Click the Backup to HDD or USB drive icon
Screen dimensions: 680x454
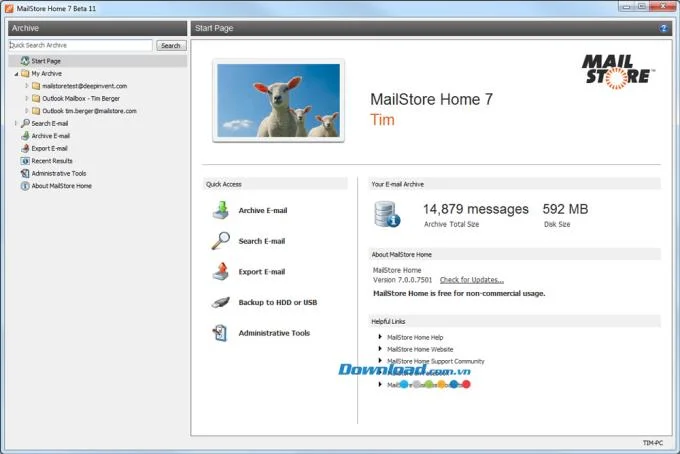(x=221, y=302)
